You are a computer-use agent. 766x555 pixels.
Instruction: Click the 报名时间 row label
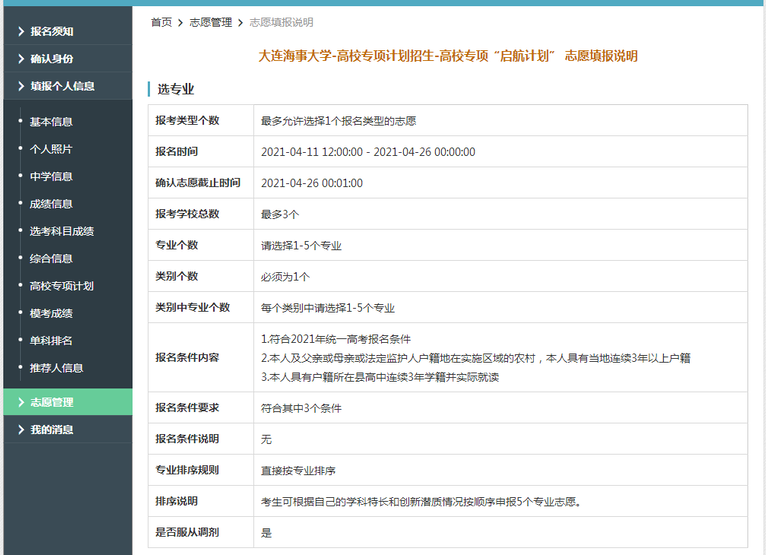[176, 151]
